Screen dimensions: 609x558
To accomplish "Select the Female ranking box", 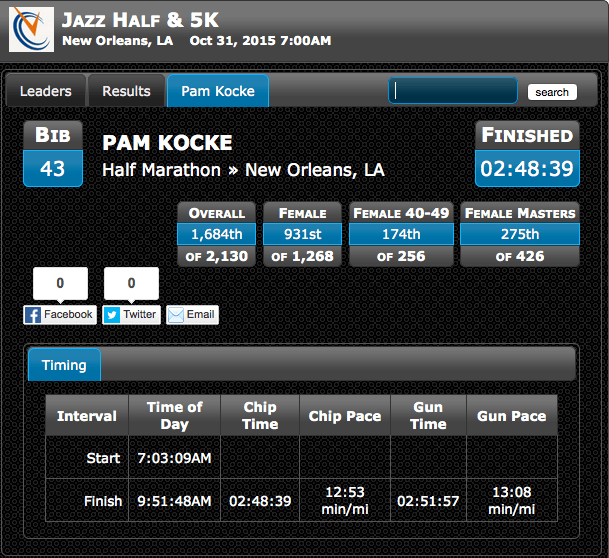I will coord(302,235).
